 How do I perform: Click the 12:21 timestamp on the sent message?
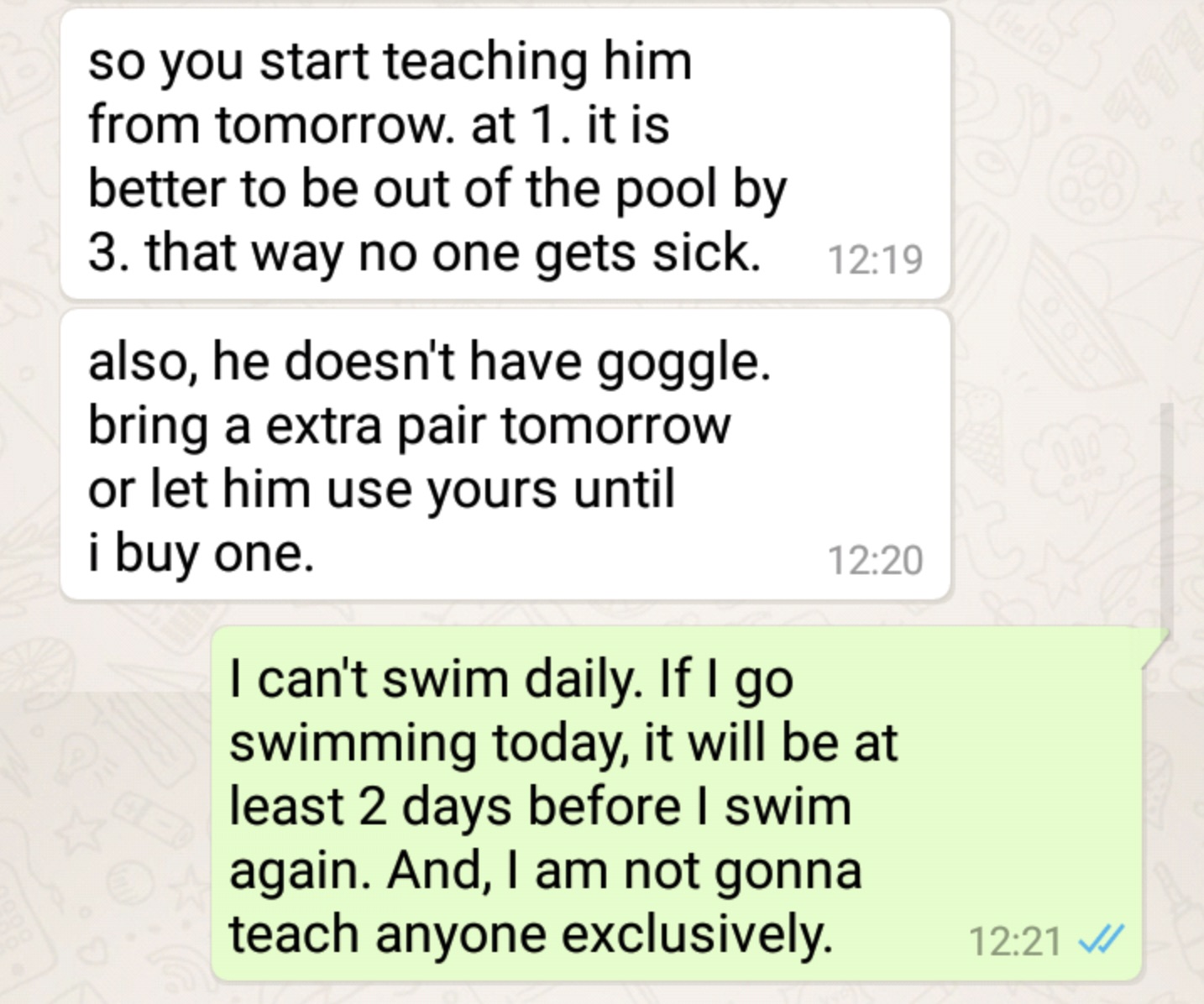pyautogui.click(x=1015, y=940)
